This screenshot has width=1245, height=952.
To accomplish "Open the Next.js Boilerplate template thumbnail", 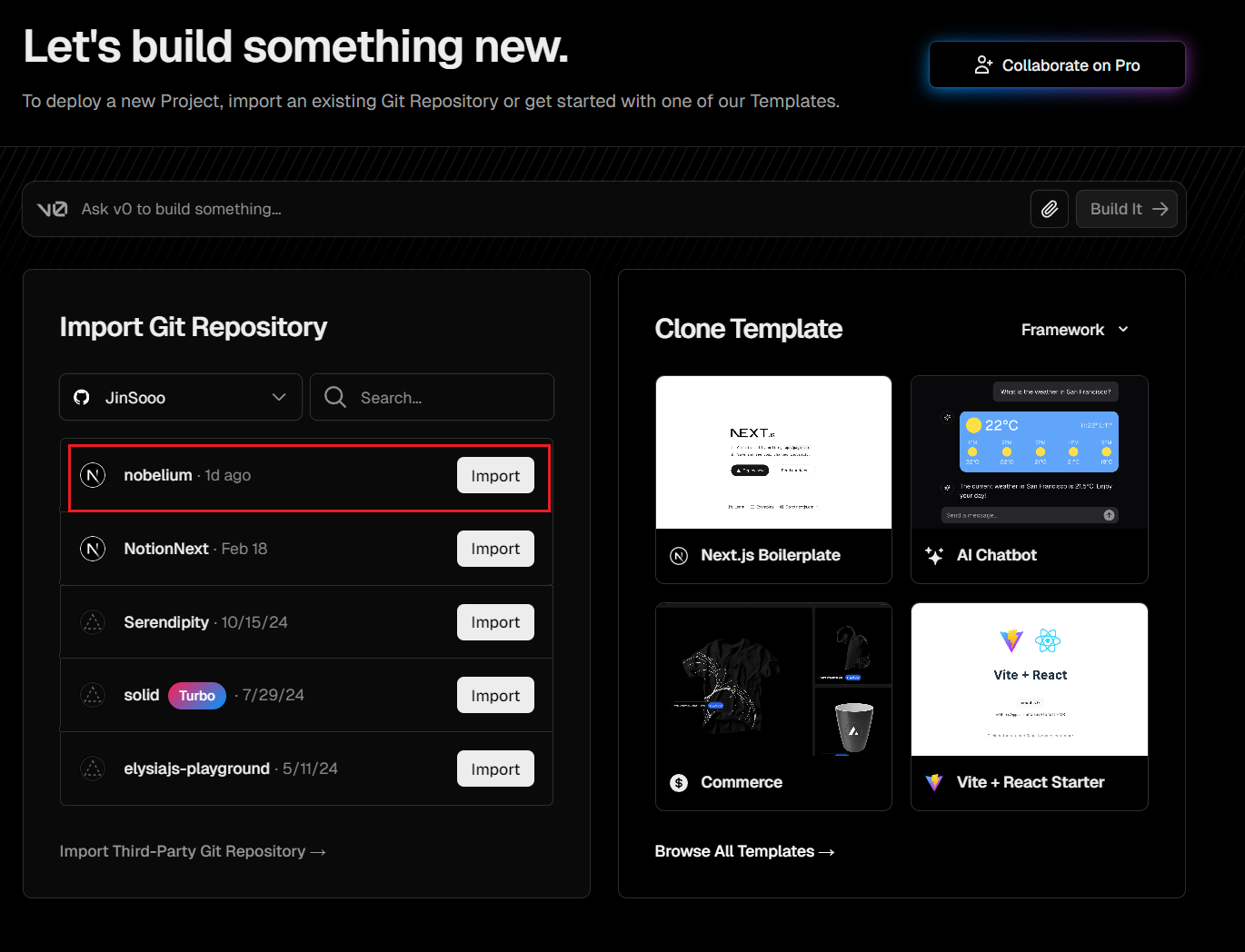I will (773, 452).
